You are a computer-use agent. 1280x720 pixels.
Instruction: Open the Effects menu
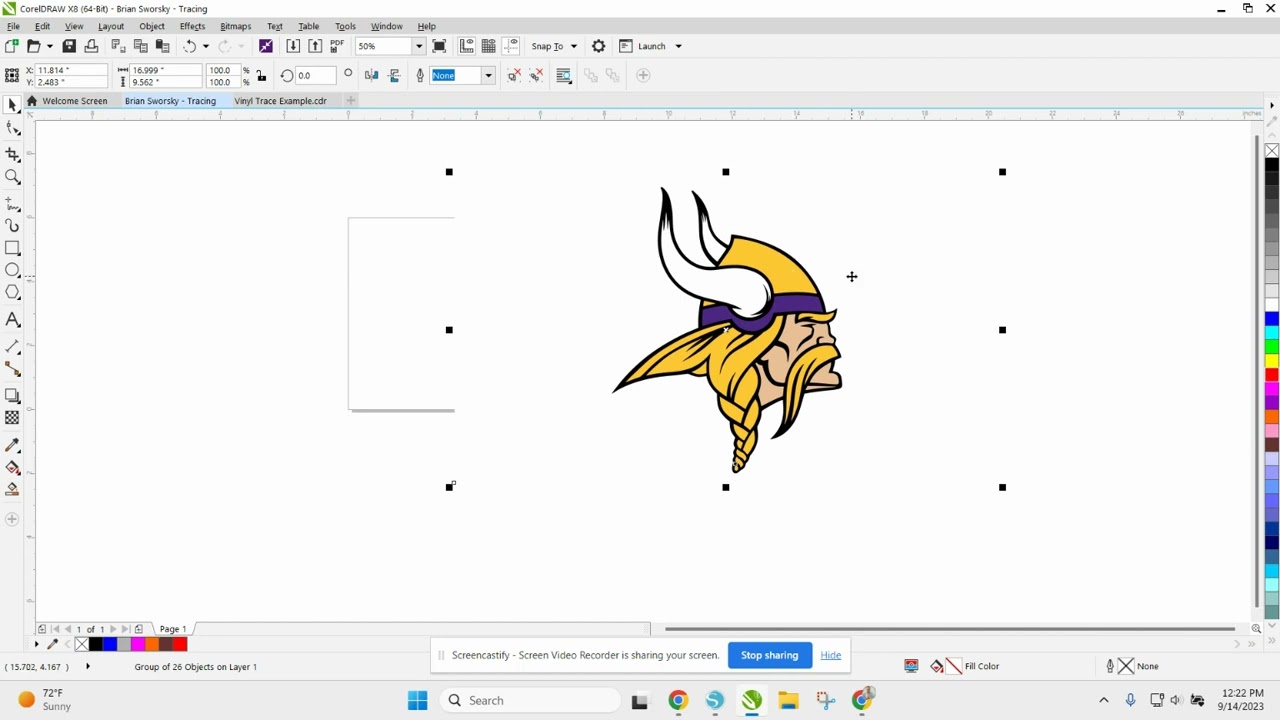192,26
